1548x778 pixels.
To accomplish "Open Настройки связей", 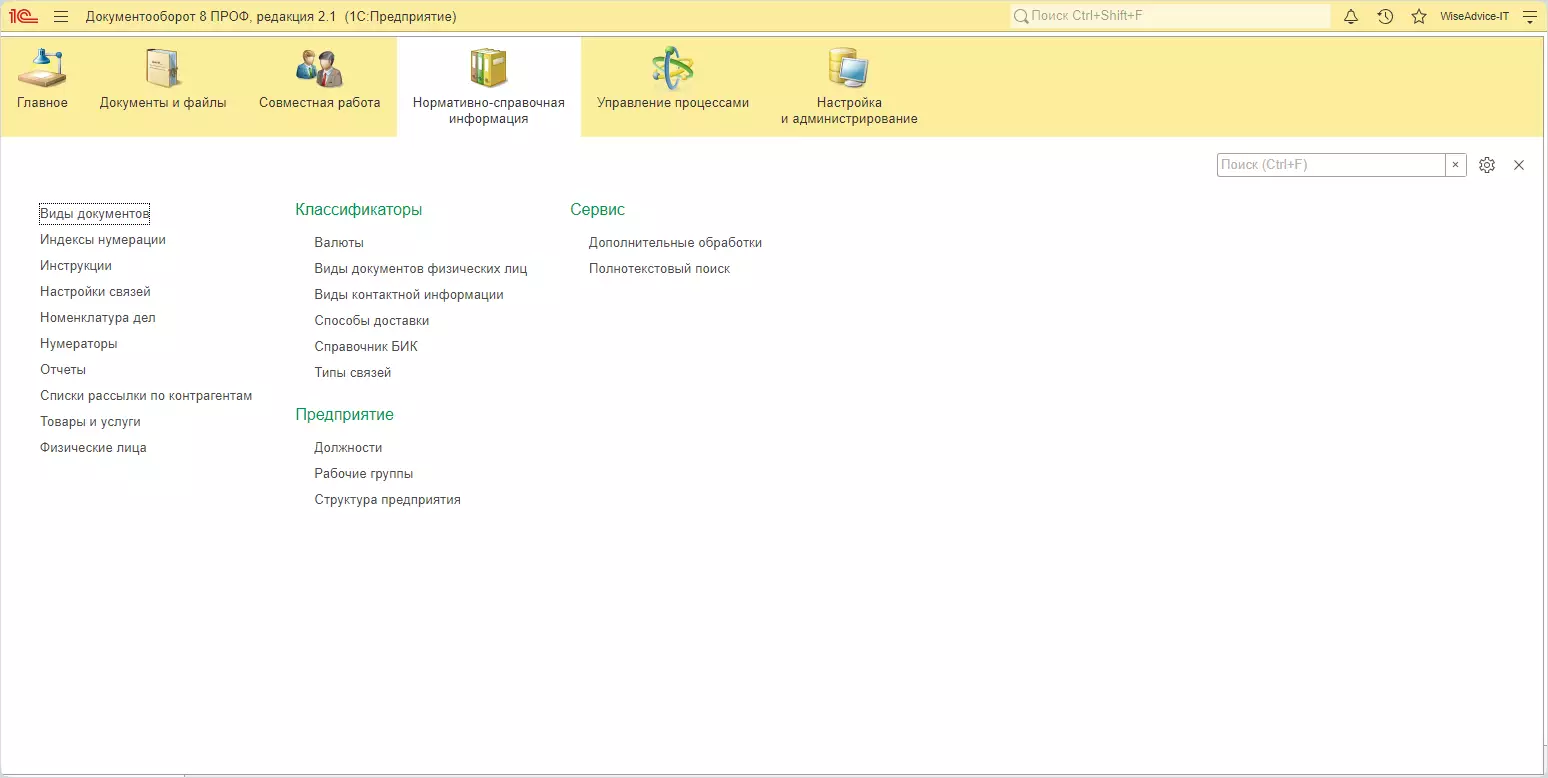I will tap(95, 292).
